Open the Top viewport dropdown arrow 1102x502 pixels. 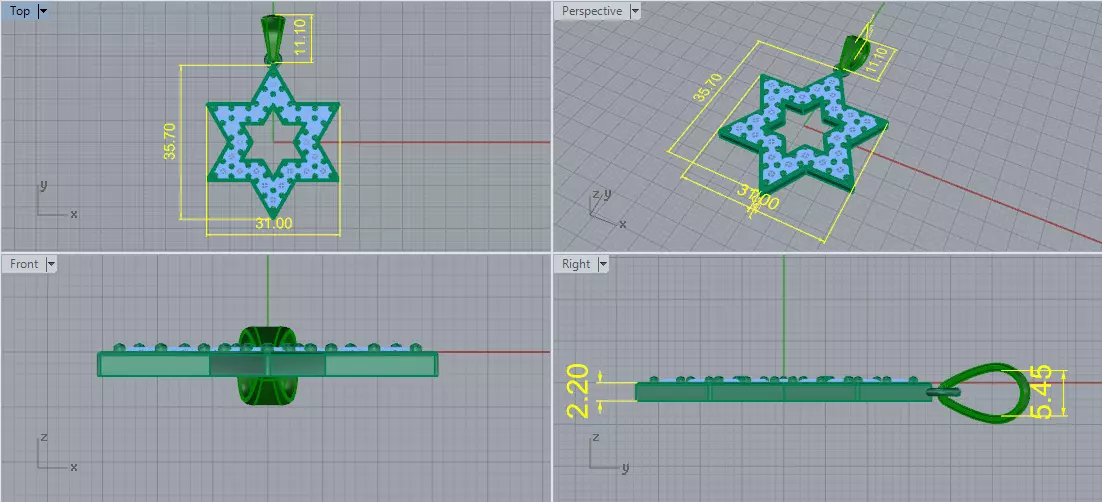click(x=43, y=11)
